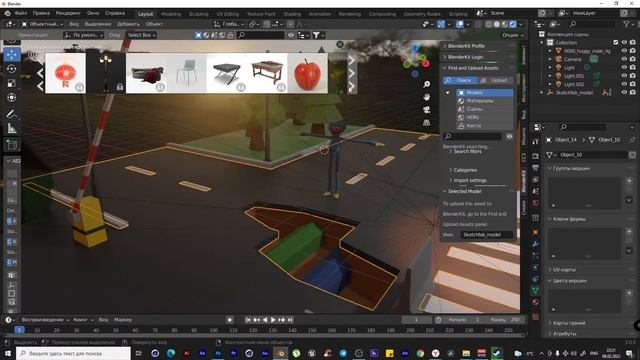
Task: Click the pan hand gizmo in the viewport
Action: point(427,97)
